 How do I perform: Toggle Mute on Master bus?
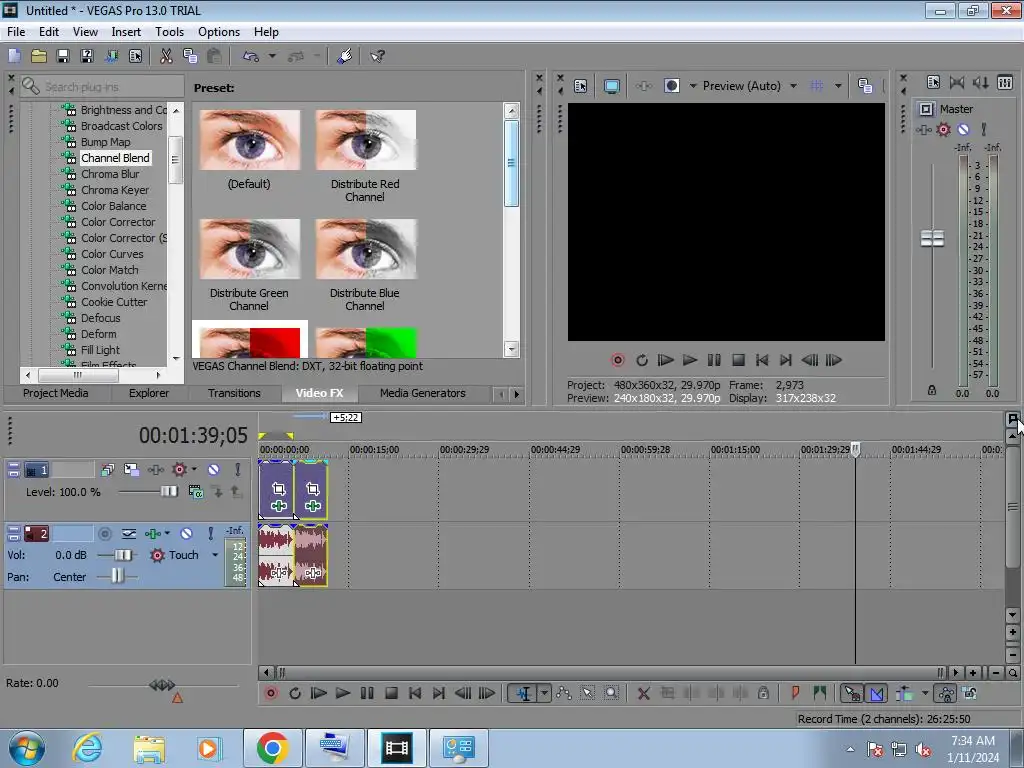point(964,129)
